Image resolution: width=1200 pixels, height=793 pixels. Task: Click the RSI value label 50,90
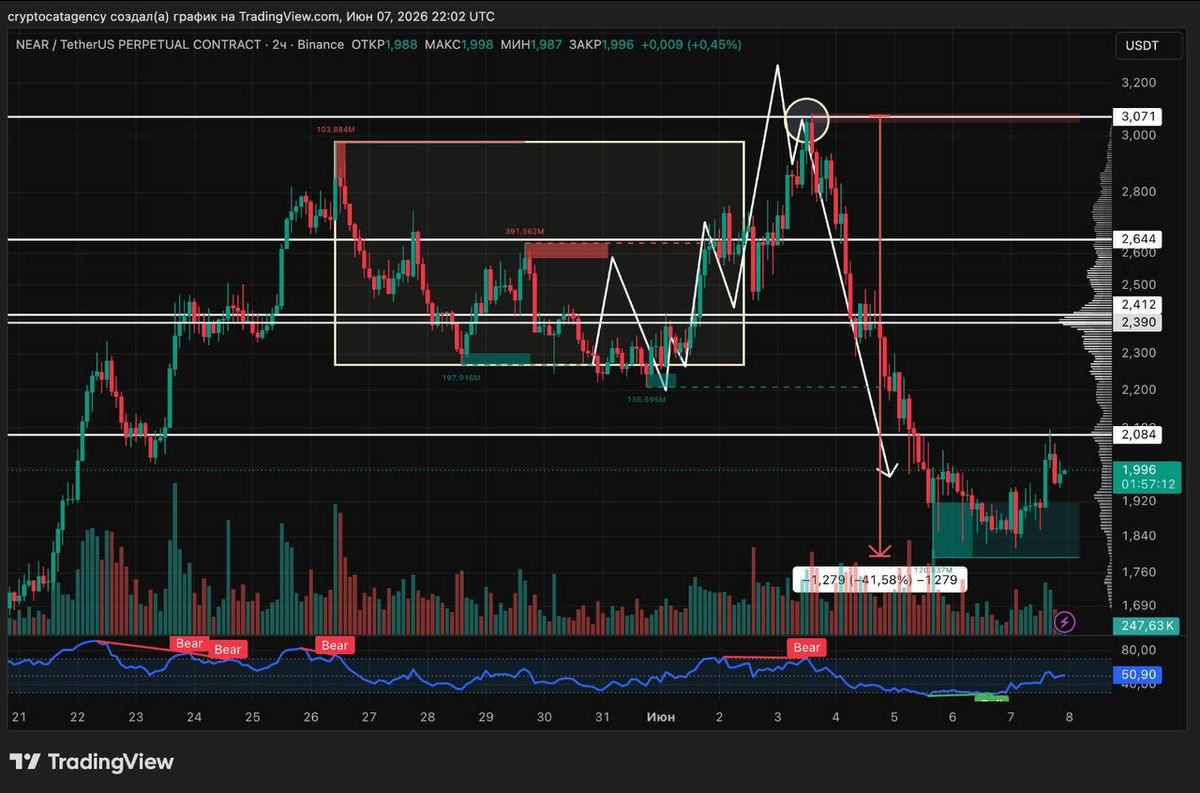click(1139, 675)
